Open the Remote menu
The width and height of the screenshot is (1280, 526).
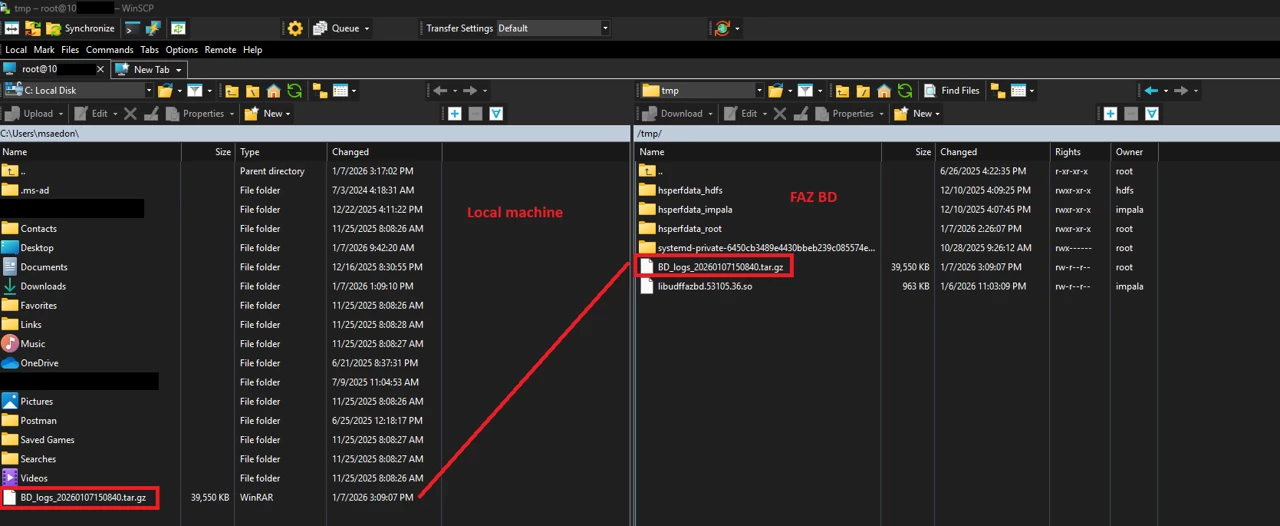[220, 49]
